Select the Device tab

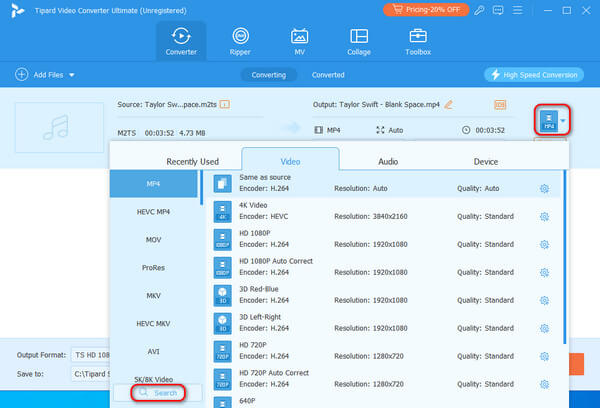[x=486, y=162]
